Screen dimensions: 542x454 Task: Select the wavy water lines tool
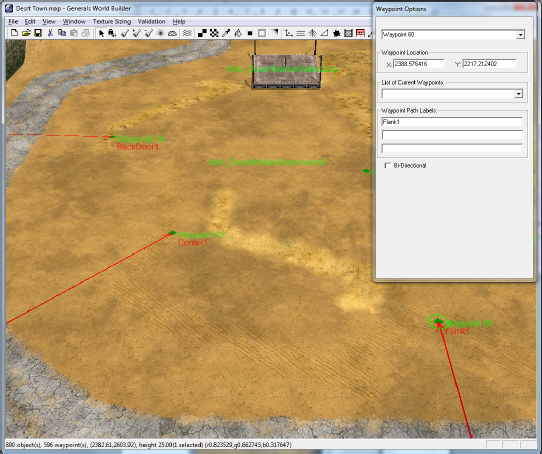click(187, 33)
